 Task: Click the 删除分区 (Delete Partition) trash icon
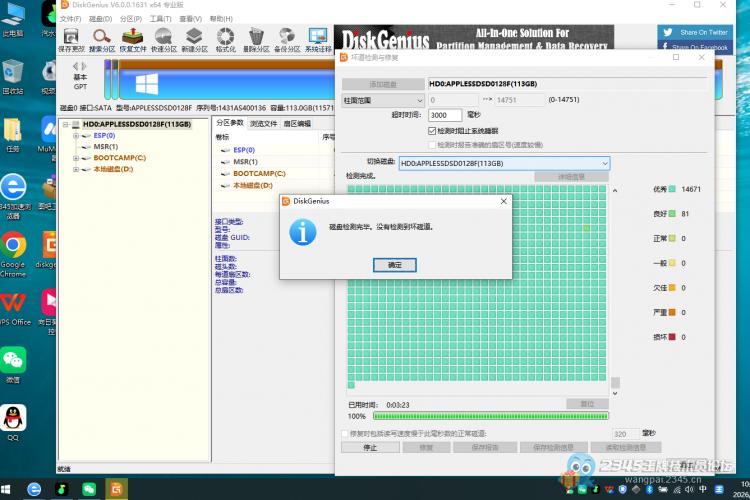pyautogui.click(x=256, y=40)
